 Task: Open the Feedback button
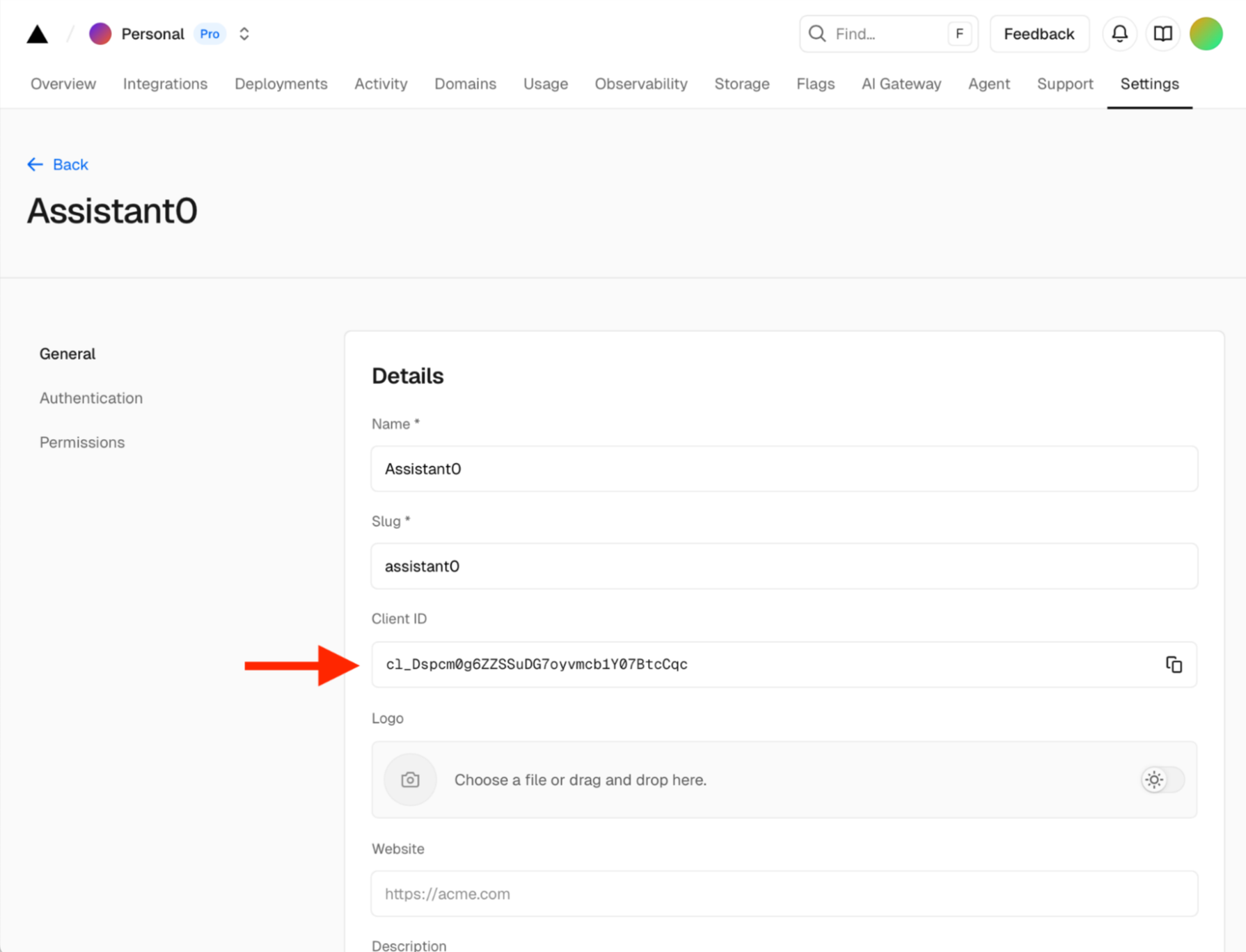(1039, 34)
